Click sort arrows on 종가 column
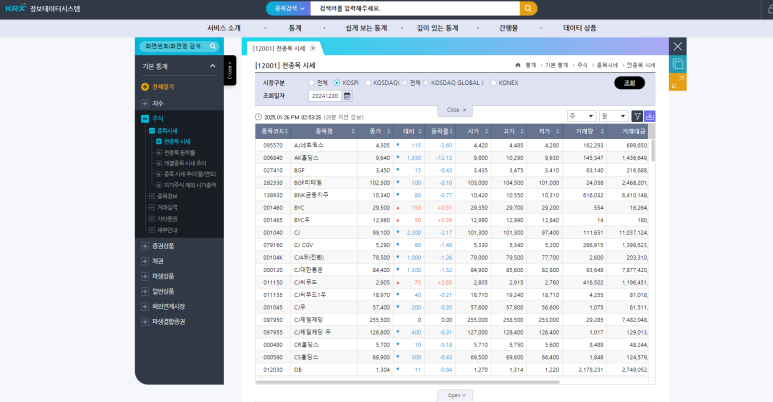 click(x=388, y=131)
